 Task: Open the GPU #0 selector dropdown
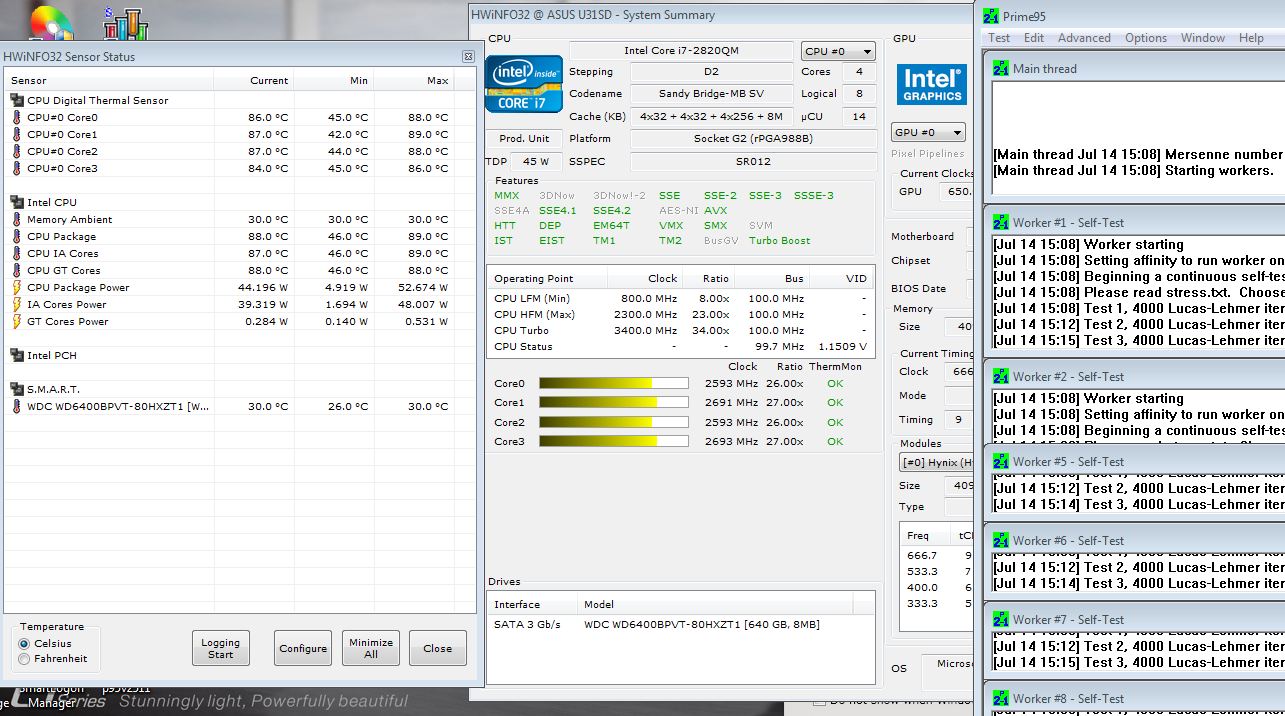[928, 132]
